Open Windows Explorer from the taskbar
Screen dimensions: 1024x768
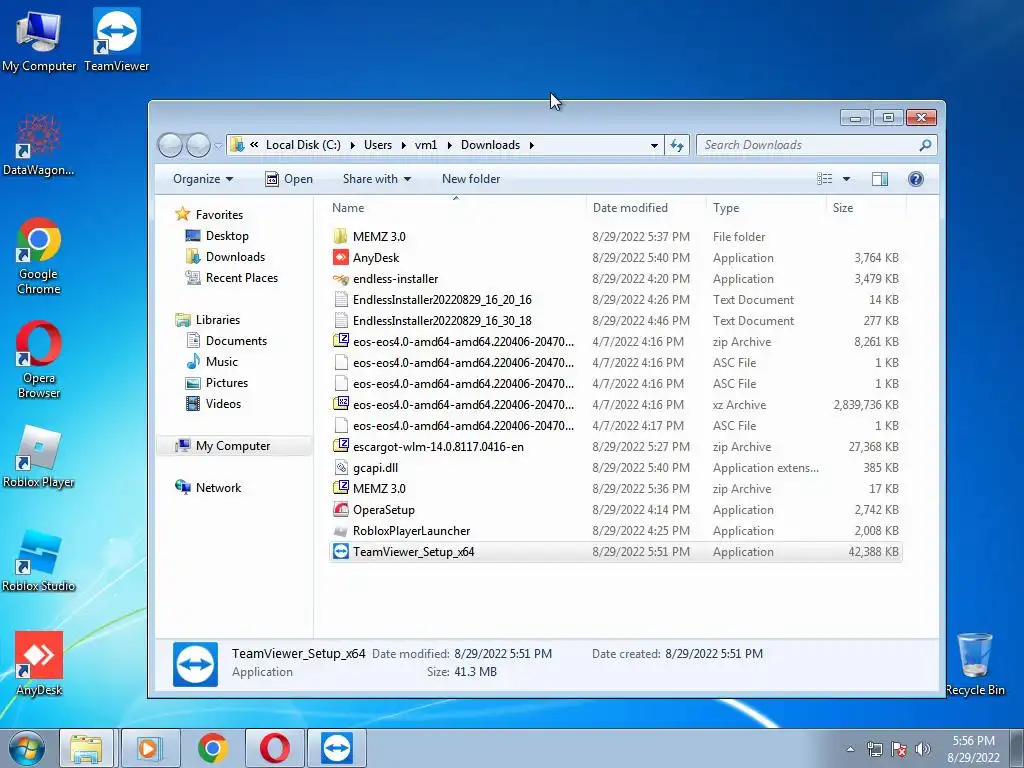coord(86,748)
